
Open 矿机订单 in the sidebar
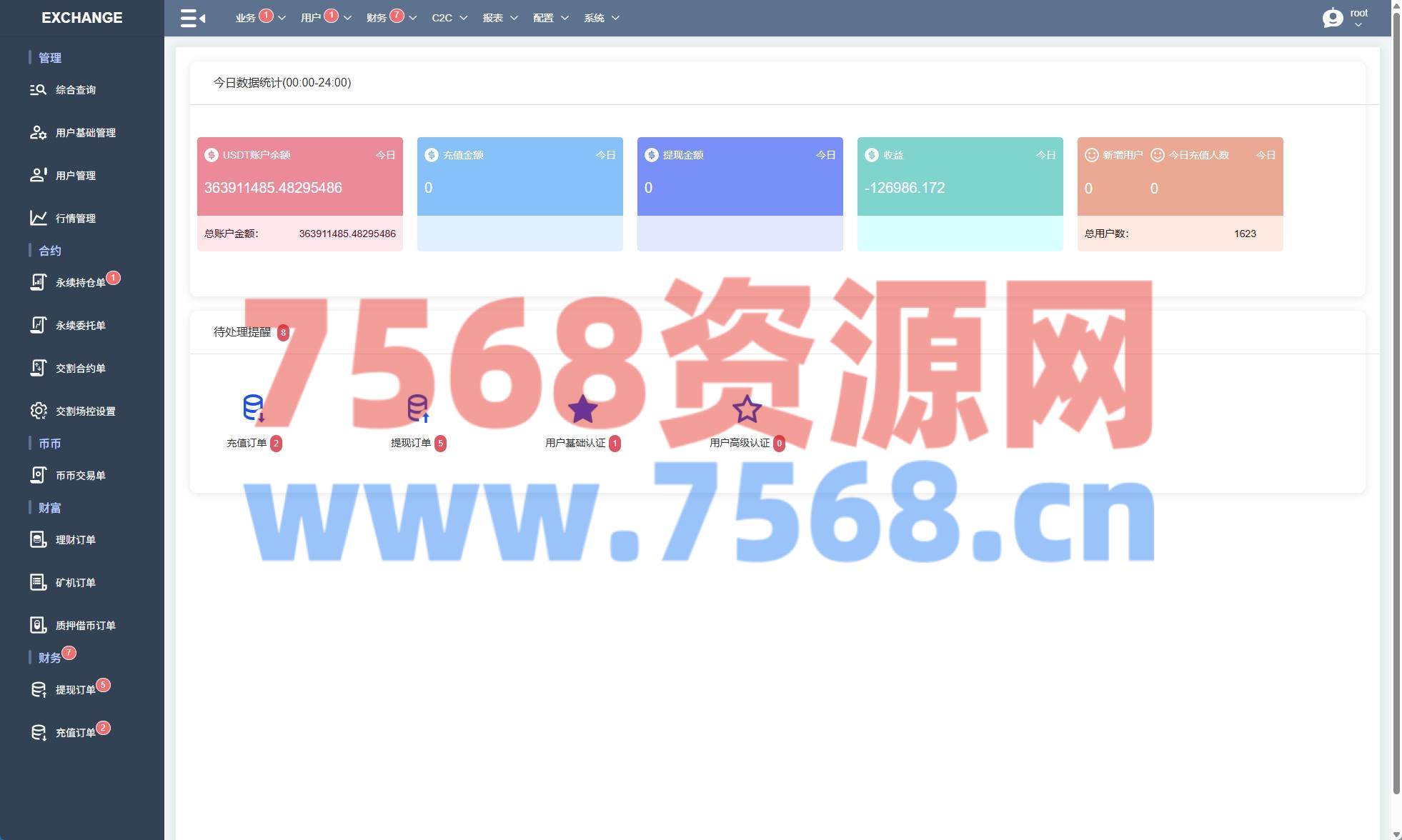click(75, 583)
